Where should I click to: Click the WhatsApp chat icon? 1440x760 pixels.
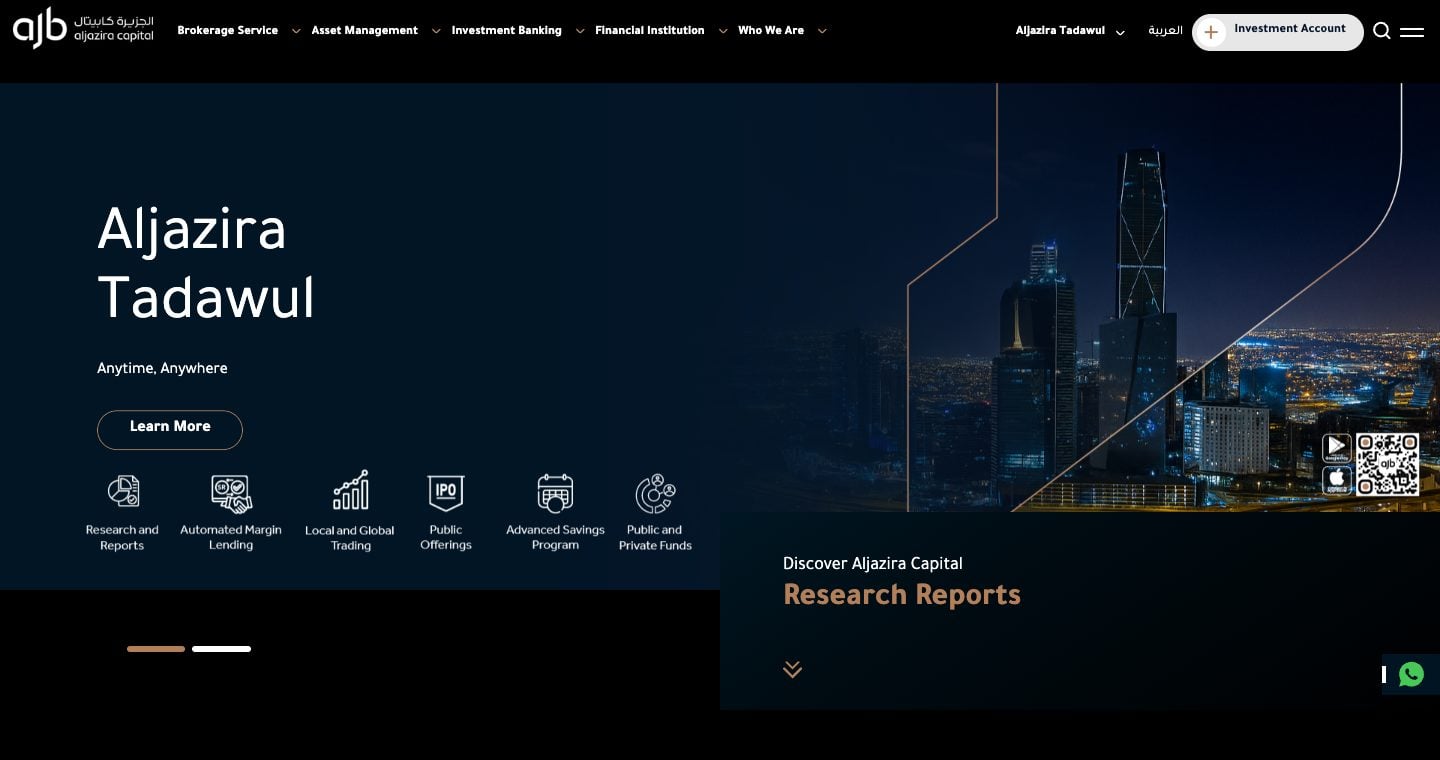[x=1411, y=674]
